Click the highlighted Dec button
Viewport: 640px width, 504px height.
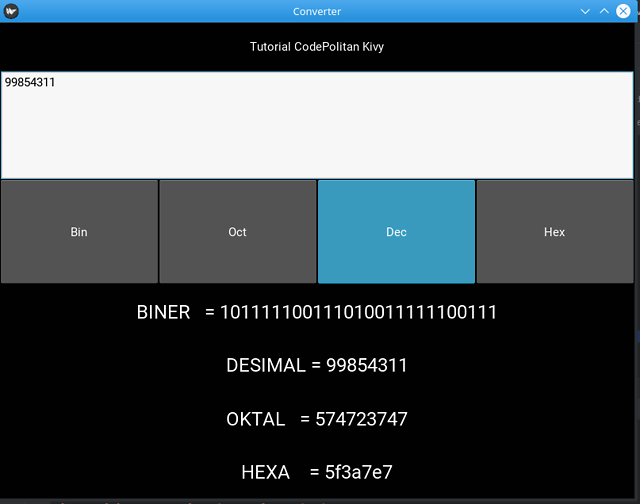click(x=396, y=232)
